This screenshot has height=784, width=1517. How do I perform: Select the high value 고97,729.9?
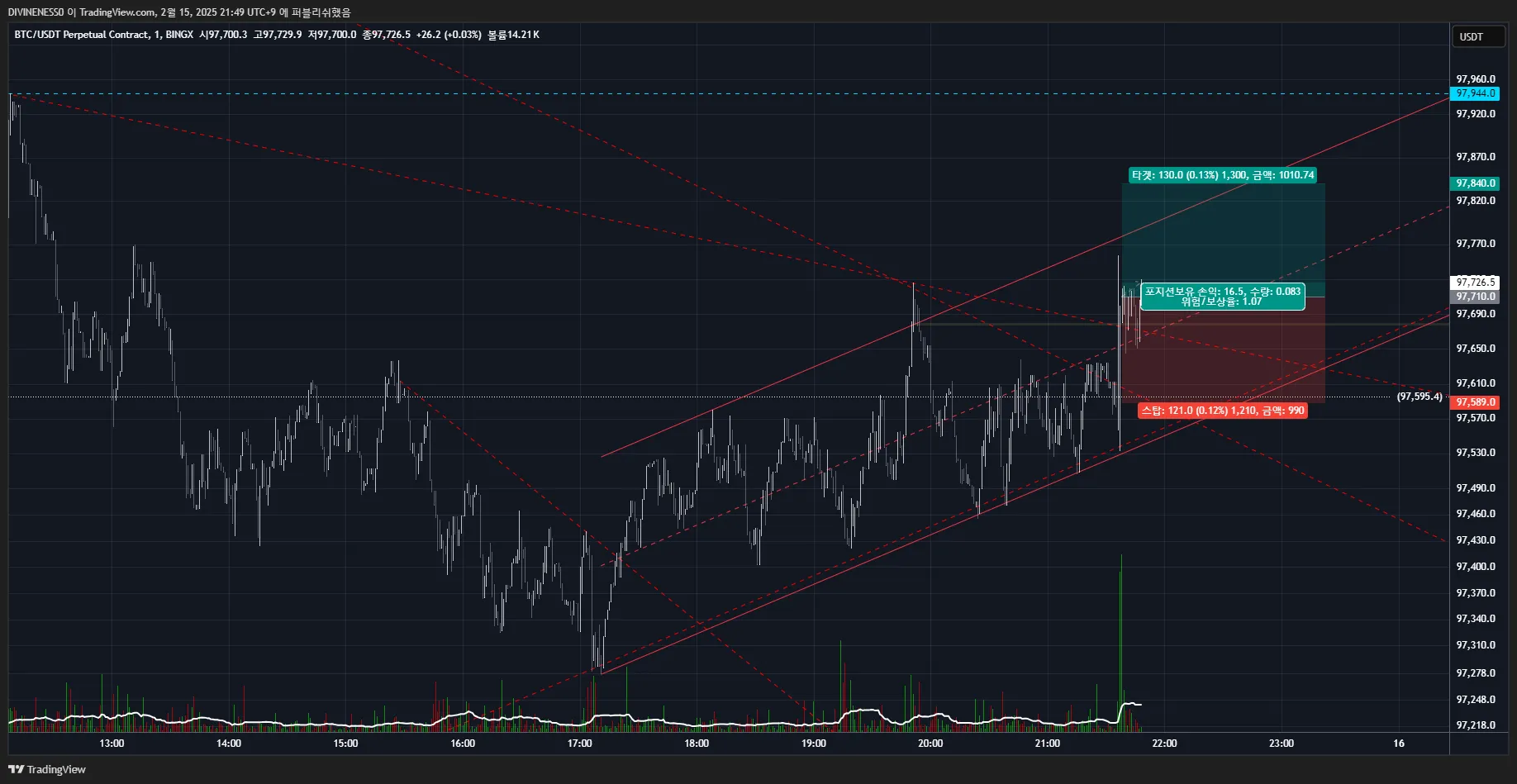(278, 35)
